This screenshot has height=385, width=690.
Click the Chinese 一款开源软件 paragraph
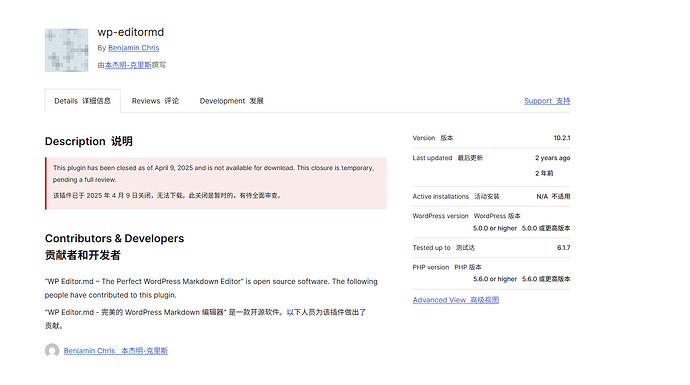click(206, 319)
